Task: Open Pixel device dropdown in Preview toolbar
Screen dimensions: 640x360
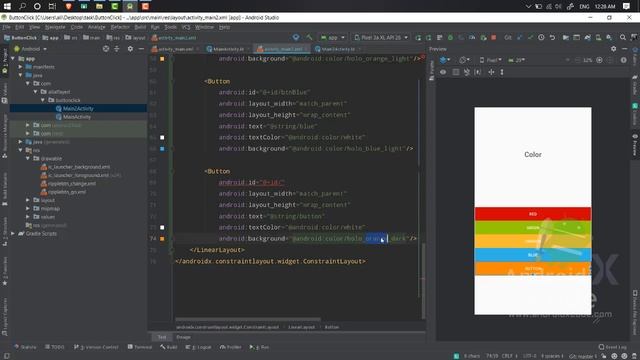Action: coord(491,60)
